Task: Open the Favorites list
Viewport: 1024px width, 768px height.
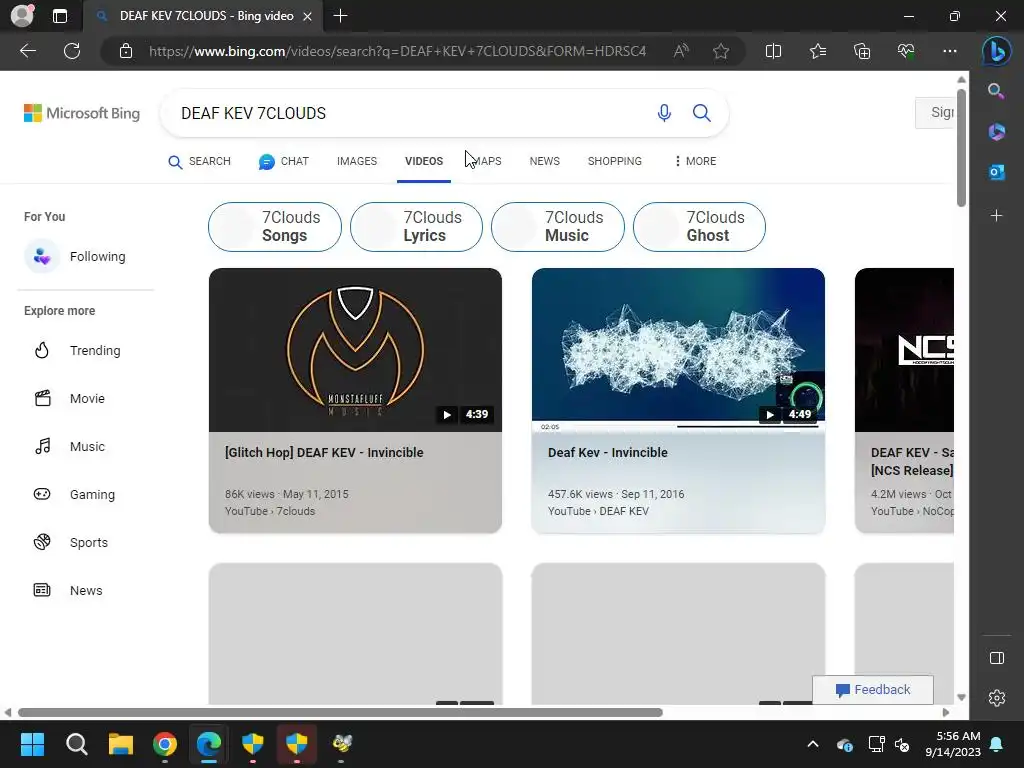Action: pos(818,51)
